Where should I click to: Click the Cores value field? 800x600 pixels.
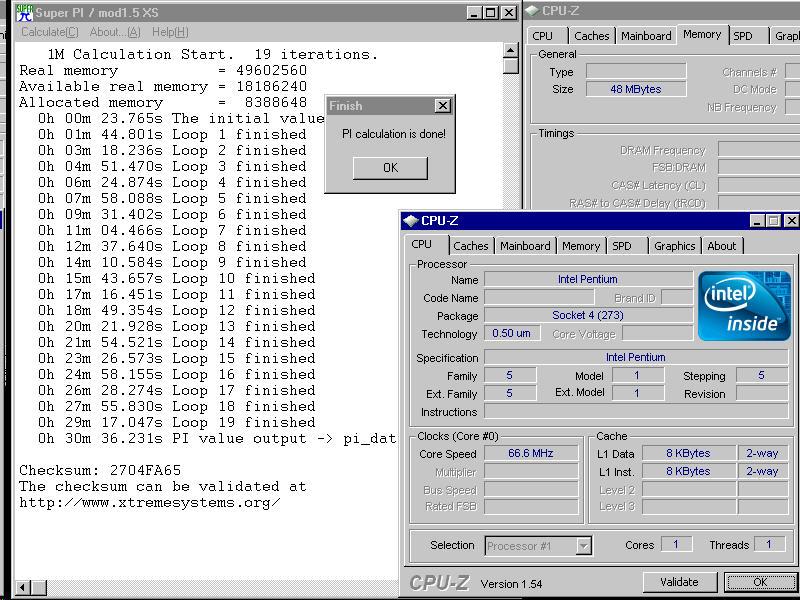point(676,545)
